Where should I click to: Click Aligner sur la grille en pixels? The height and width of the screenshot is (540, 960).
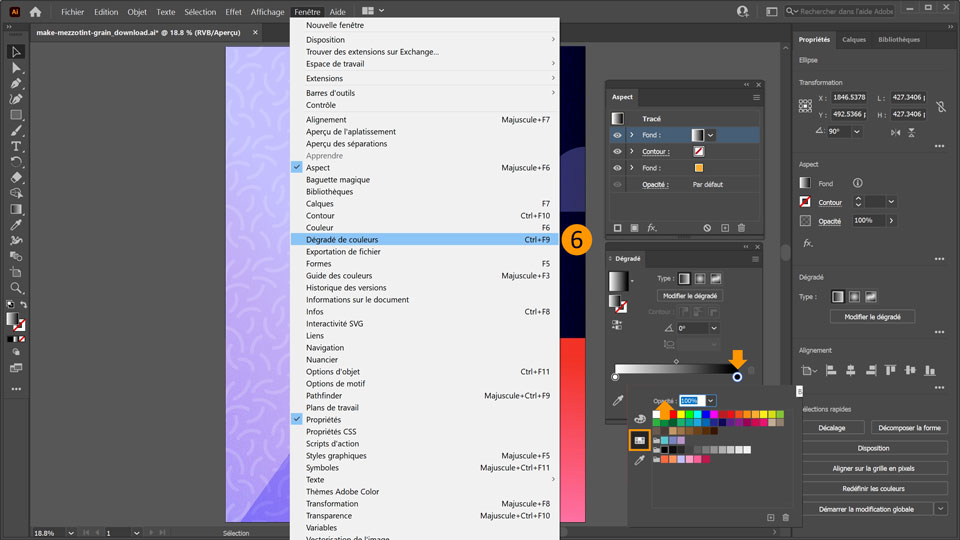873,468
